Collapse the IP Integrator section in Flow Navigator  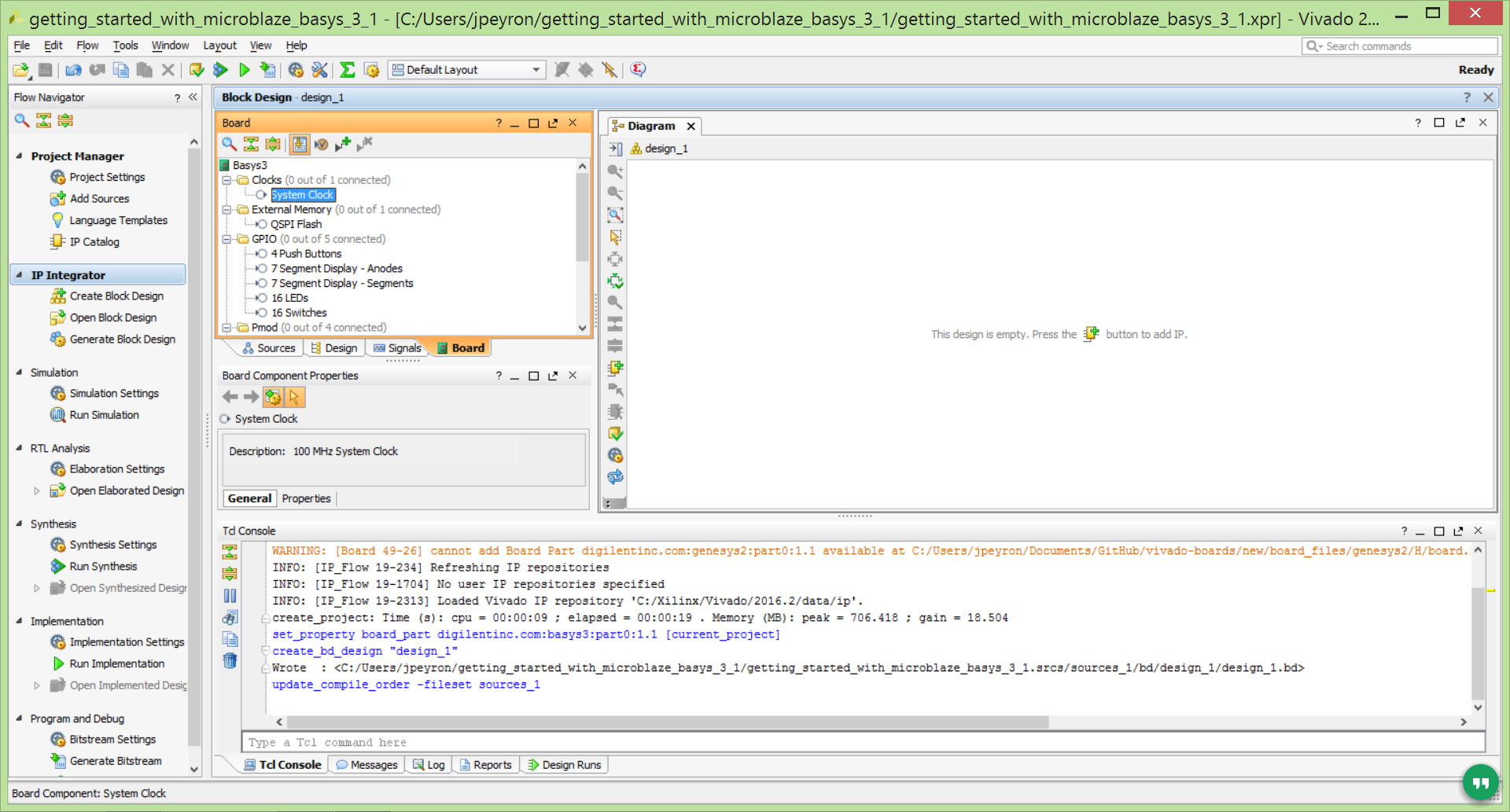19,275
